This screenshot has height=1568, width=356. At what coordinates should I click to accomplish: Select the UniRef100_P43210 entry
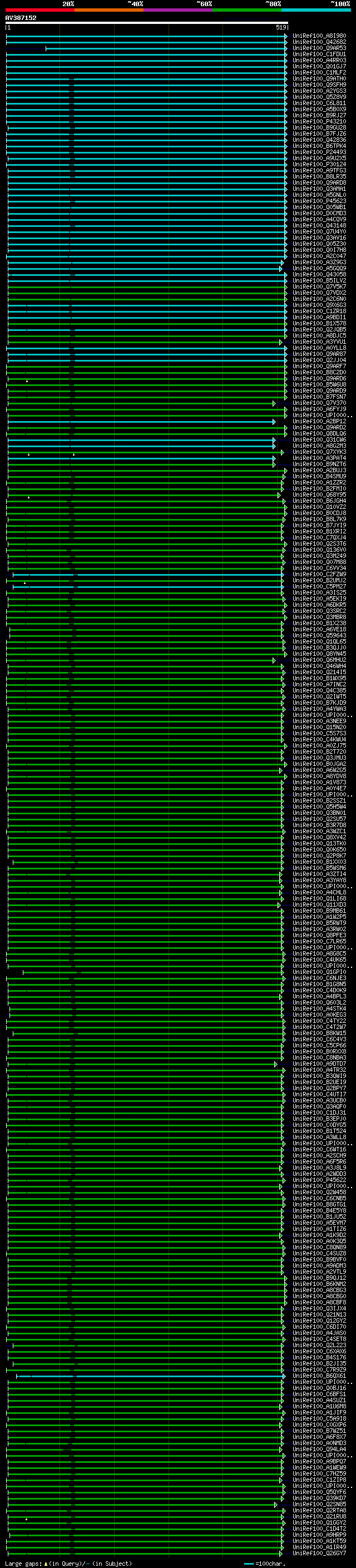(319, 122)
